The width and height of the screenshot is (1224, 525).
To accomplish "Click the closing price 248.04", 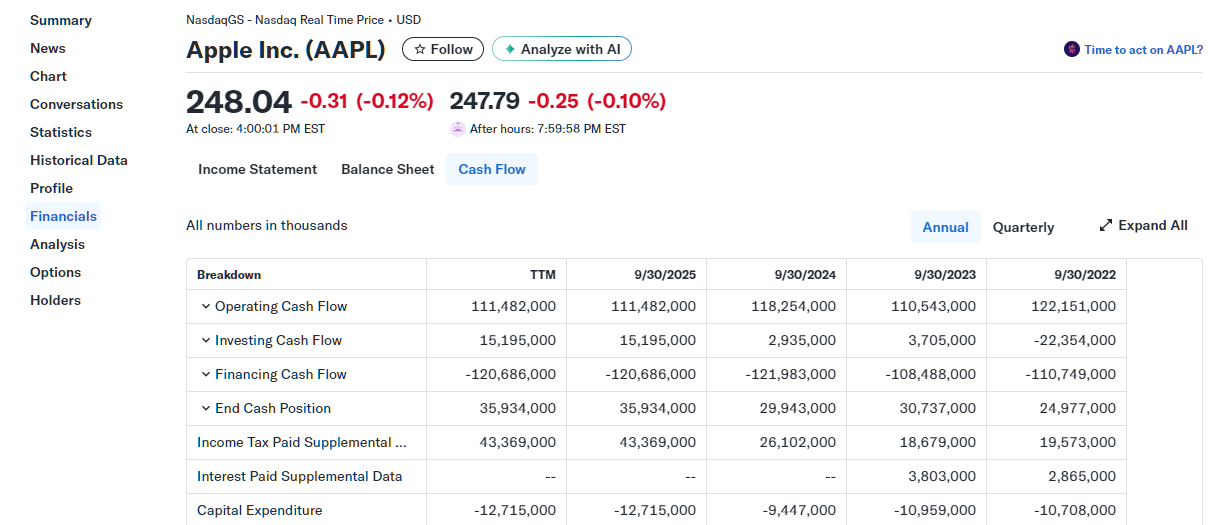I will 239,101.
